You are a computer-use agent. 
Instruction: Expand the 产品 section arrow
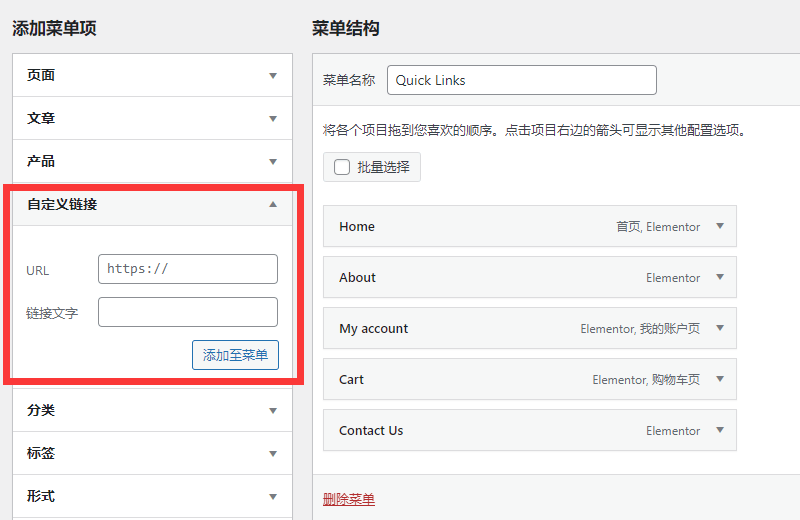tap(273, 162)
